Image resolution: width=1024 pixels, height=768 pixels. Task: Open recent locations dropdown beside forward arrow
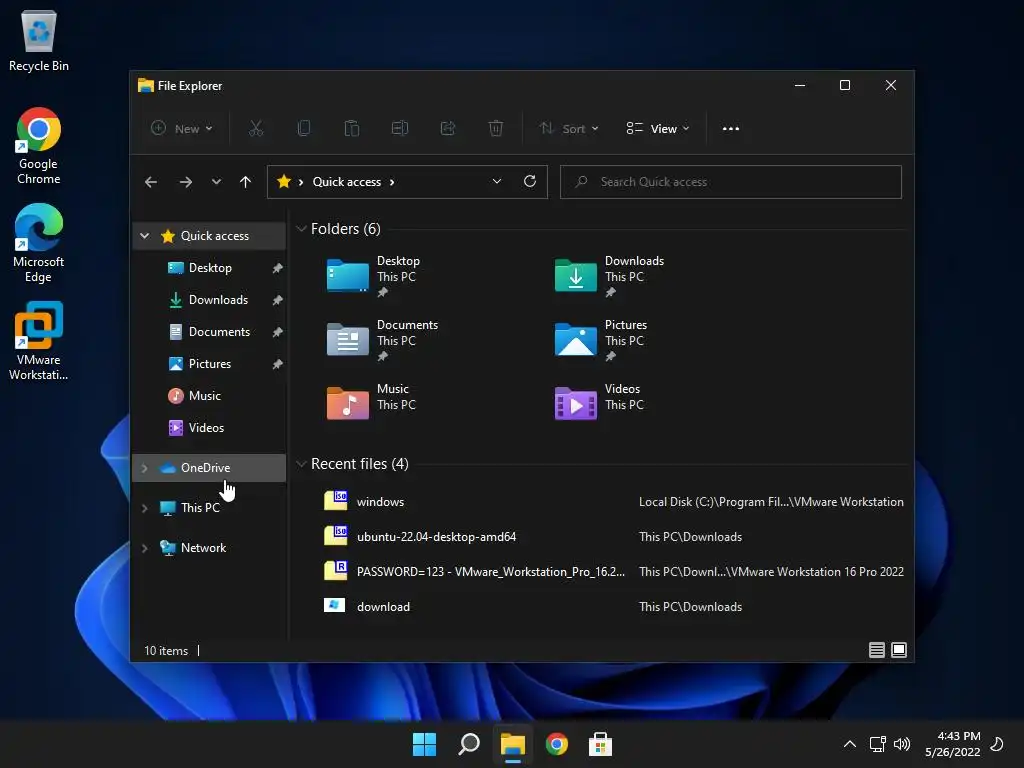pos(216,182)
